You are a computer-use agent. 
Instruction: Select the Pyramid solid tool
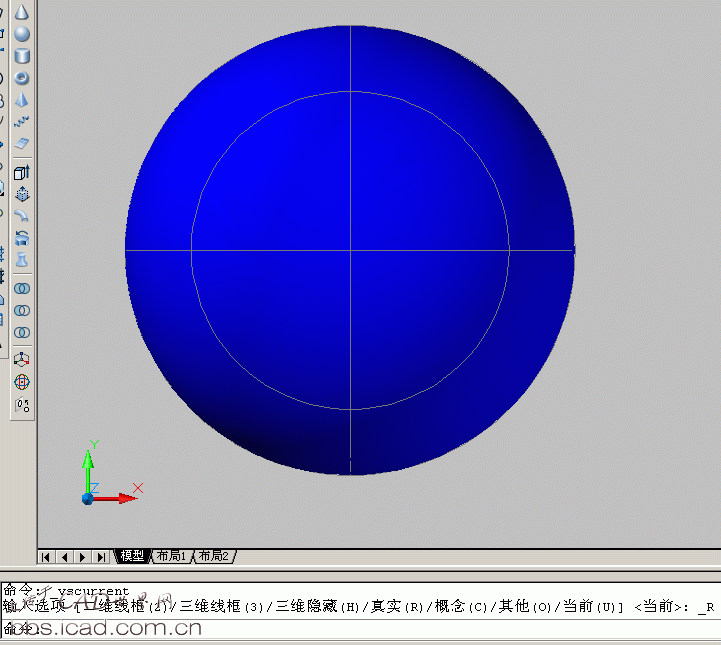click(x=22, y=100)
